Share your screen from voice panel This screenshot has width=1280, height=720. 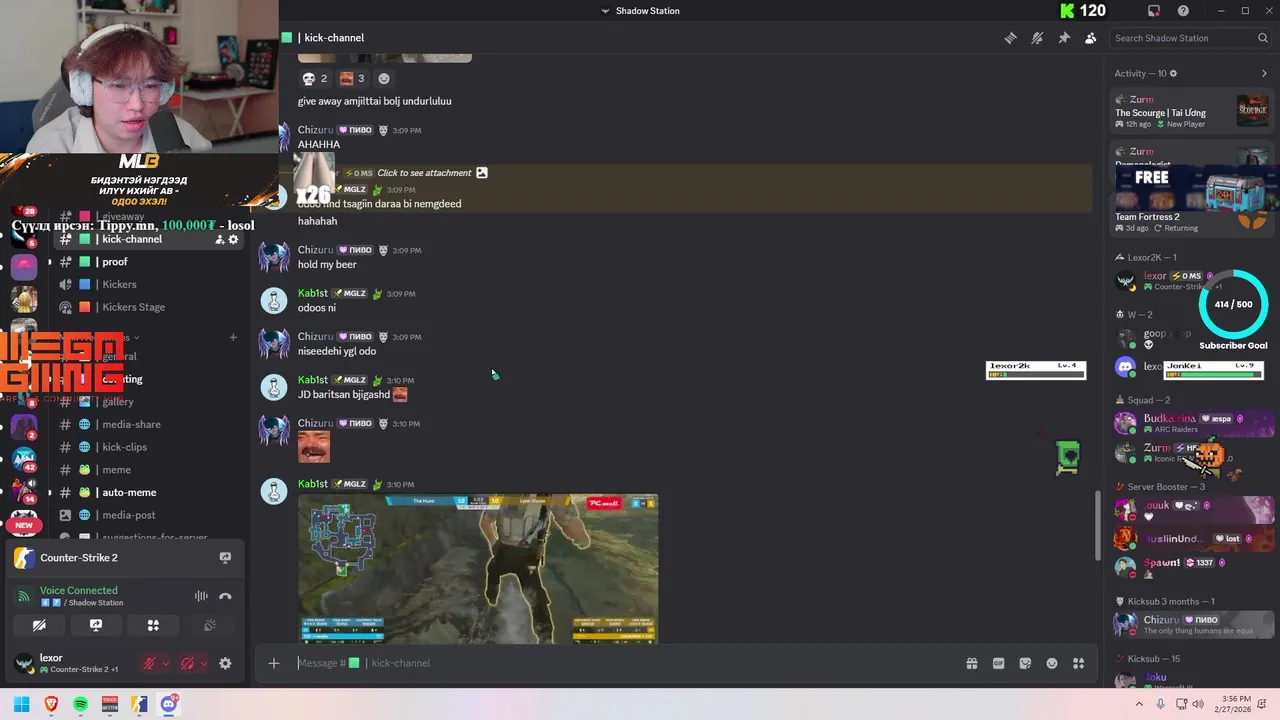pyautogui.click(x=96, y=625)
